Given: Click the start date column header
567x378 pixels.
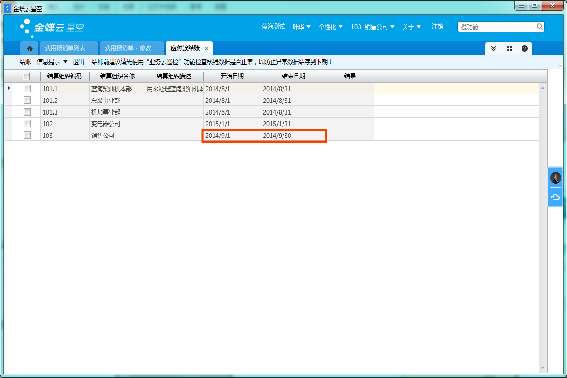Looking at the screenshot, I should 232,76.
